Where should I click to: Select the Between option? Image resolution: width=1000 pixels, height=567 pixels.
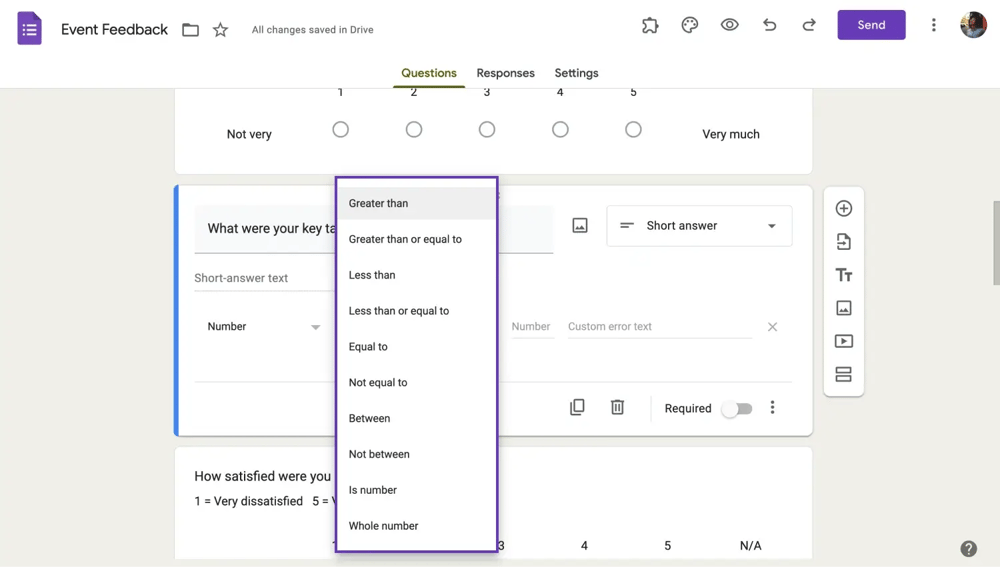[x=370, y=419]
